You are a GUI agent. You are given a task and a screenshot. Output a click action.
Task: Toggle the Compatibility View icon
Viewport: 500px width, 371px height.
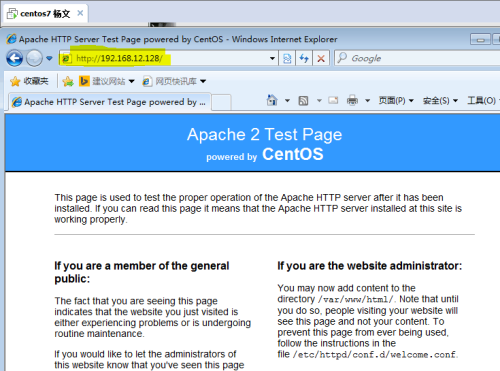(x=287, y=59)
